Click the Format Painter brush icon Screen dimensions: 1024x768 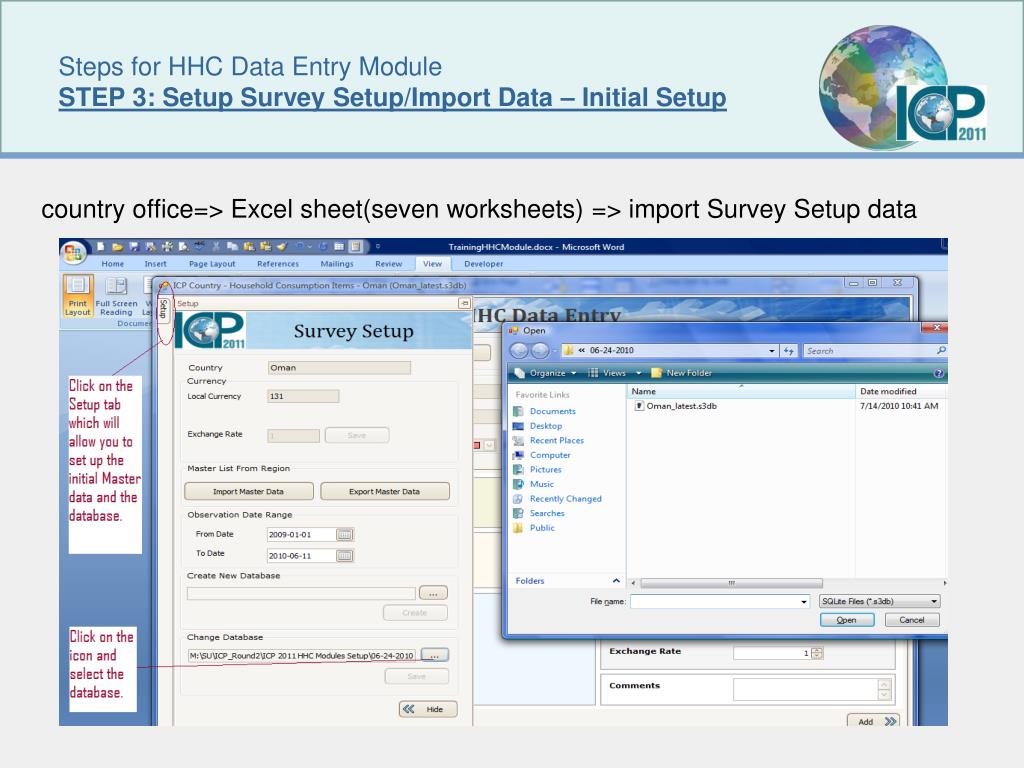coord(281,247)
